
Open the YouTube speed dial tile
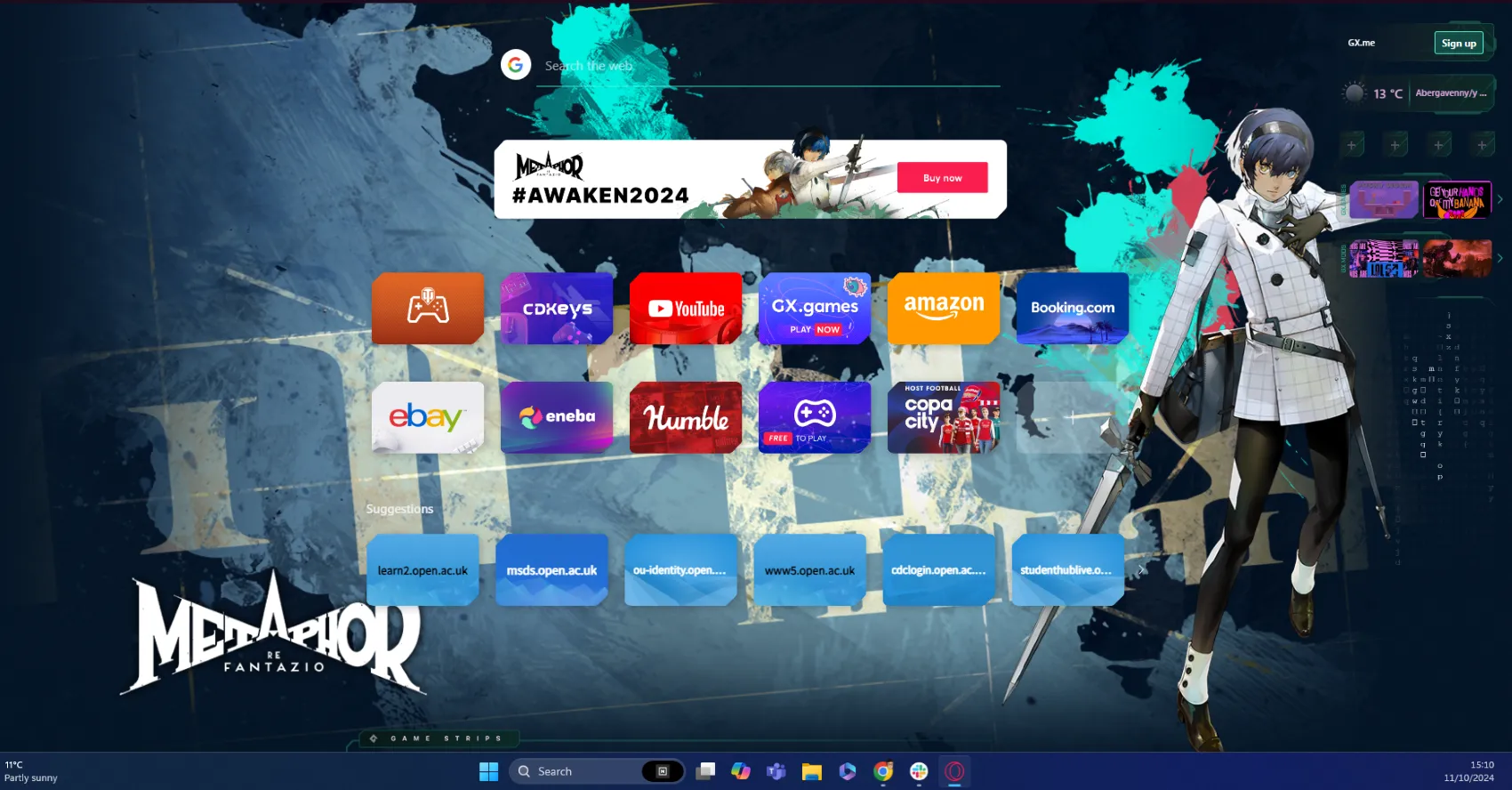686,309
